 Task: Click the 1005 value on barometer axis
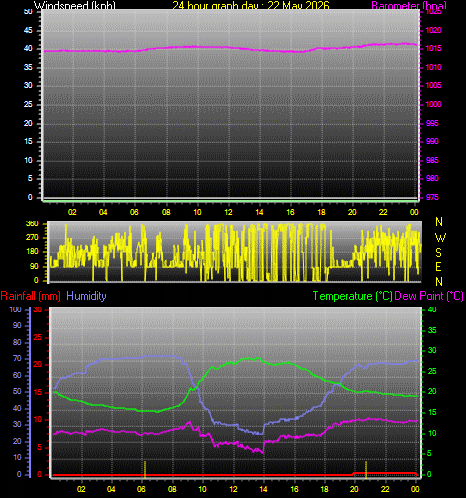433,85
